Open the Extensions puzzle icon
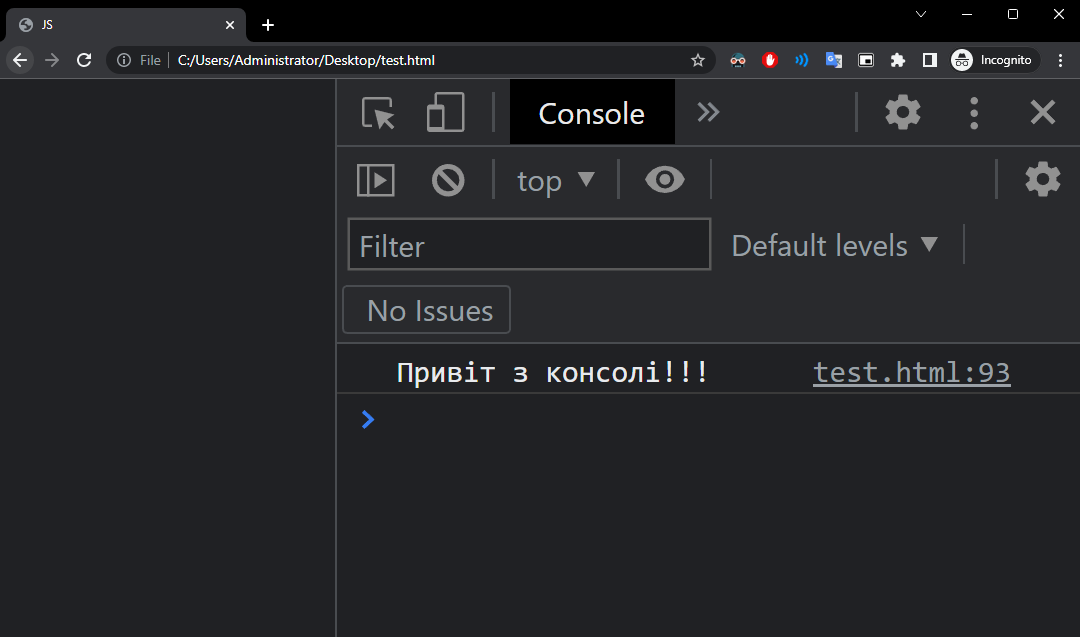The width and height of the screenshot is (1080, 637). coord(897,61)
